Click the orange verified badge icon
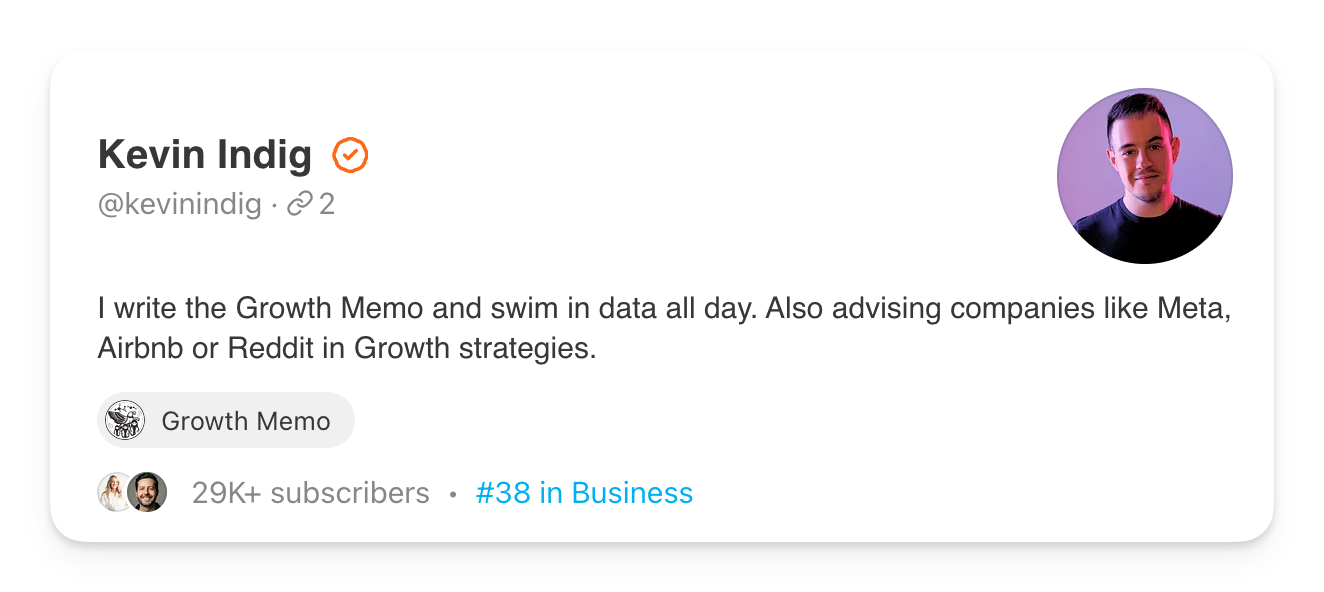This screenshot has height=592, width=1324. pyautogui.click(x=350, y=155)
